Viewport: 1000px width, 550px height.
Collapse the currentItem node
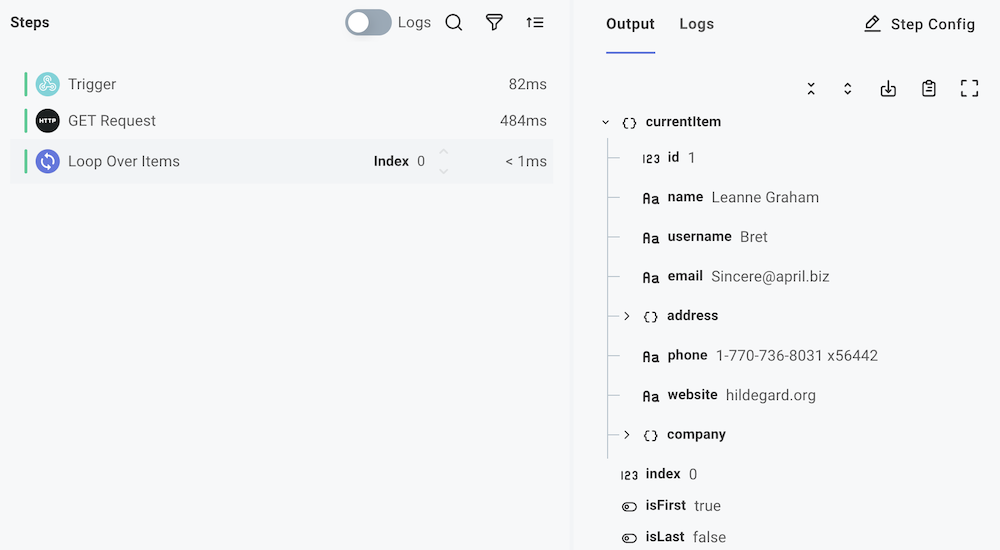pos(606,123)
